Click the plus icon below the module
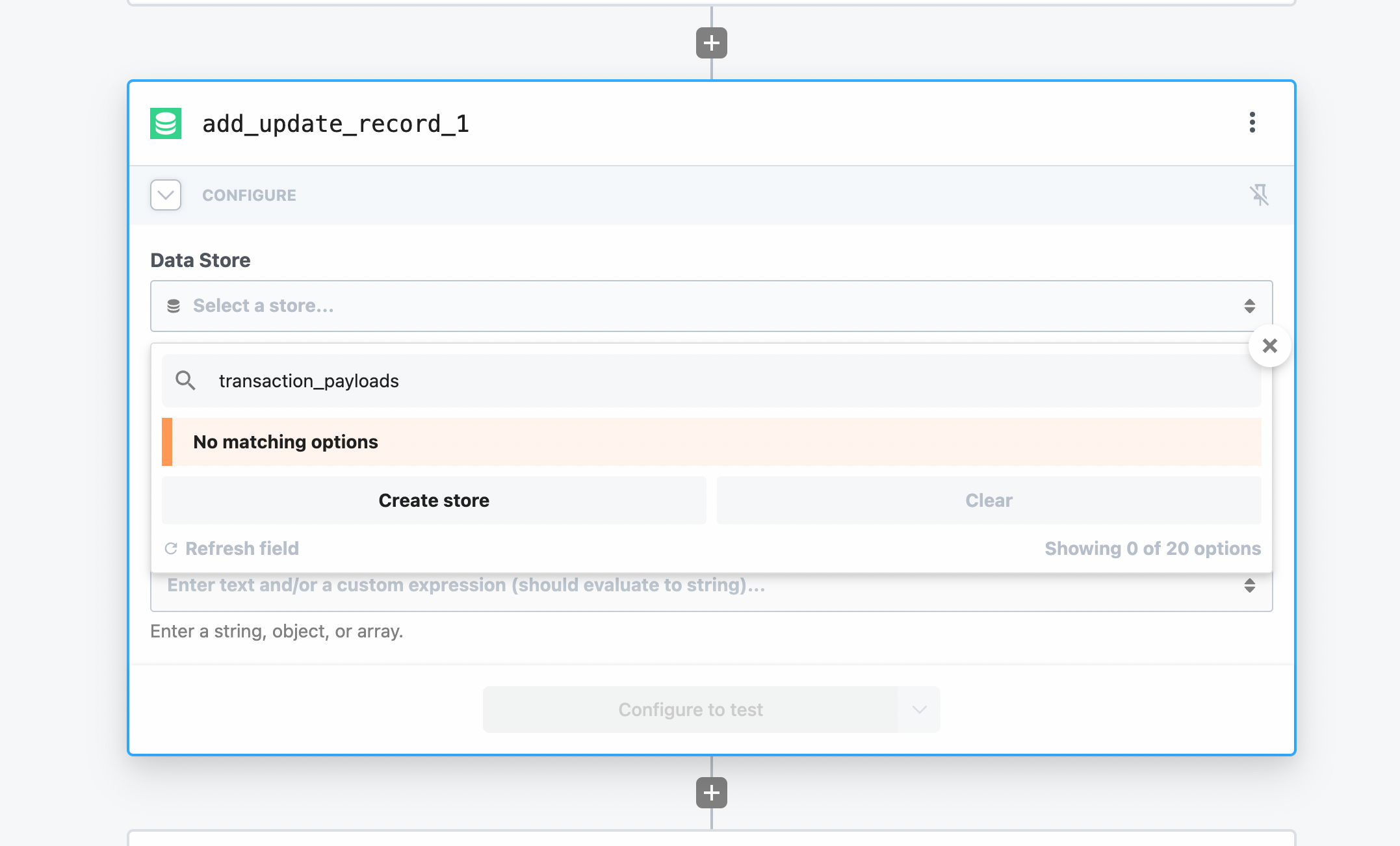Image resolution: width=1400 pixels, height=846 pixels. click(711, 792)
